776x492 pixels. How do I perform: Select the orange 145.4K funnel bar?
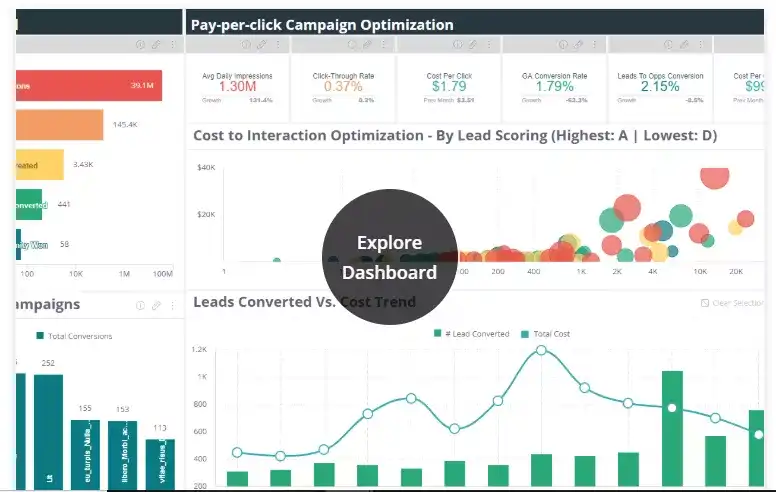point(59,125)
